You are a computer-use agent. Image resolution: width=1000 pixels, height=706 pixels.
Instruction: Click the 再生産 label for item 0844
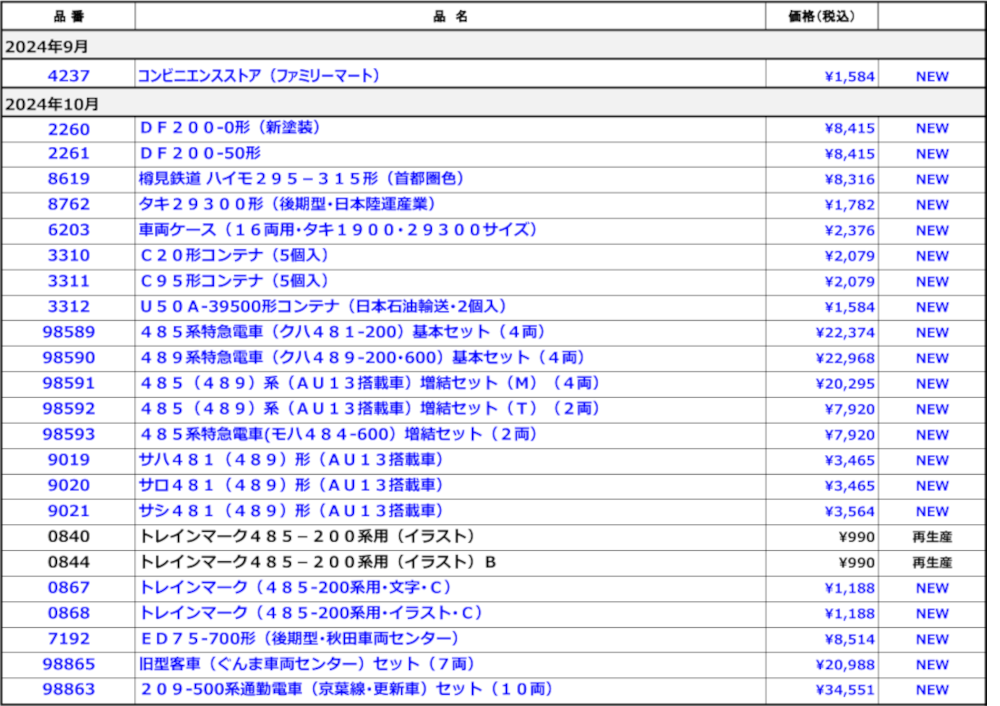932,563
